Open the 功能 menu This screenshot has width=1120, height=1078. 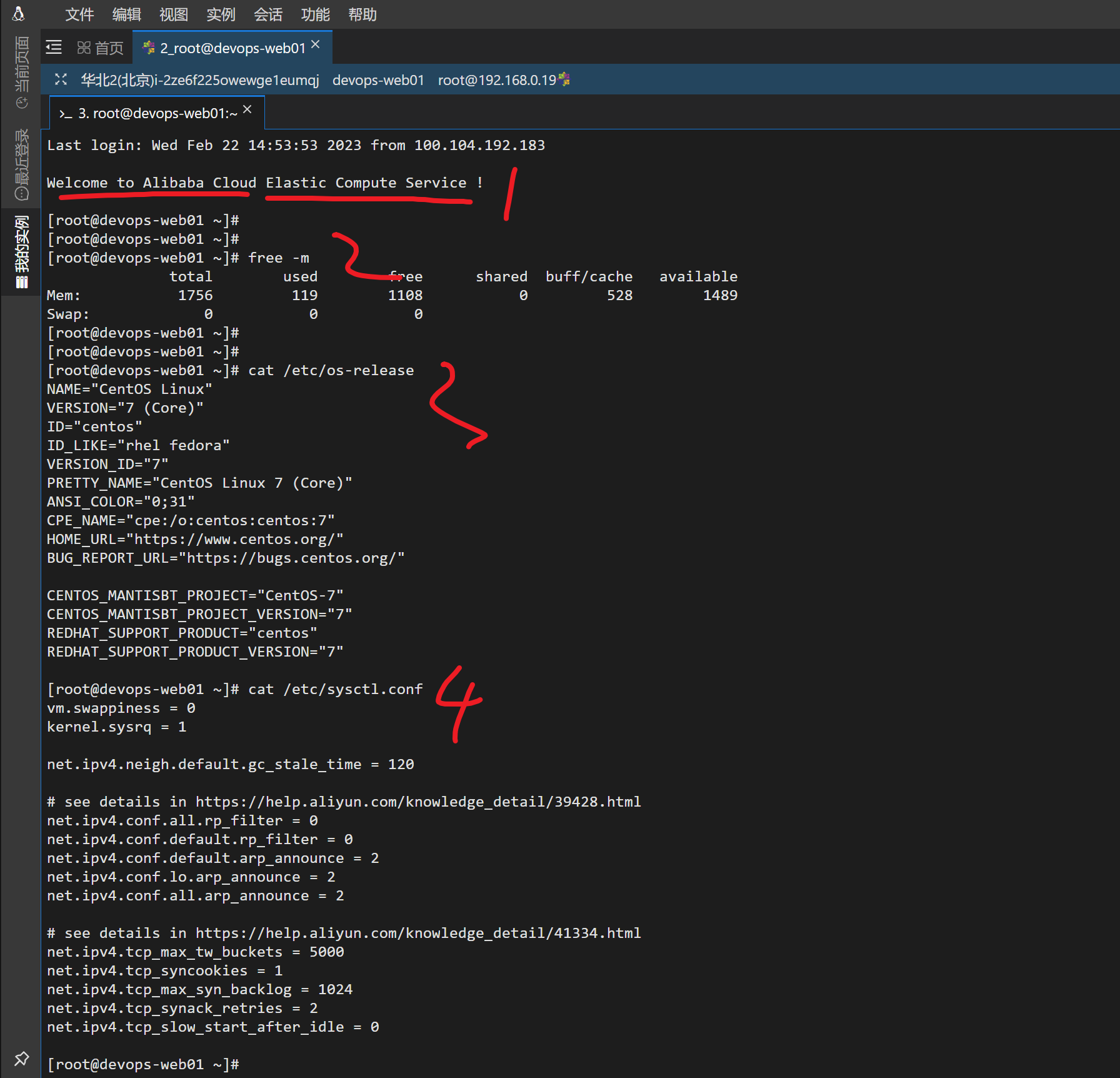(x=315, y=14)
